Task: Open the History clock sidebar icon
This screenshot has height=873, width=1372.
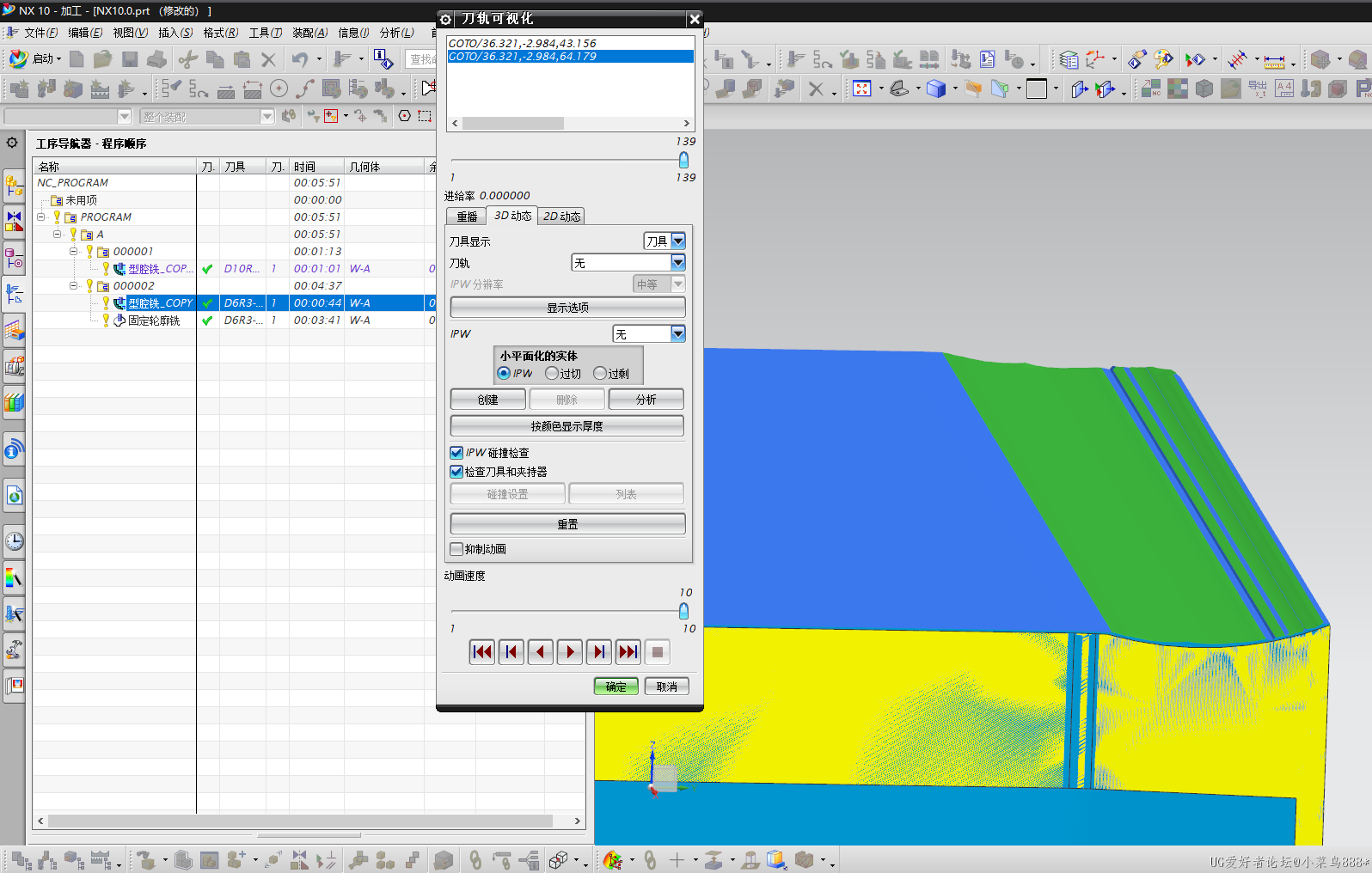Action: coord(14,540)
